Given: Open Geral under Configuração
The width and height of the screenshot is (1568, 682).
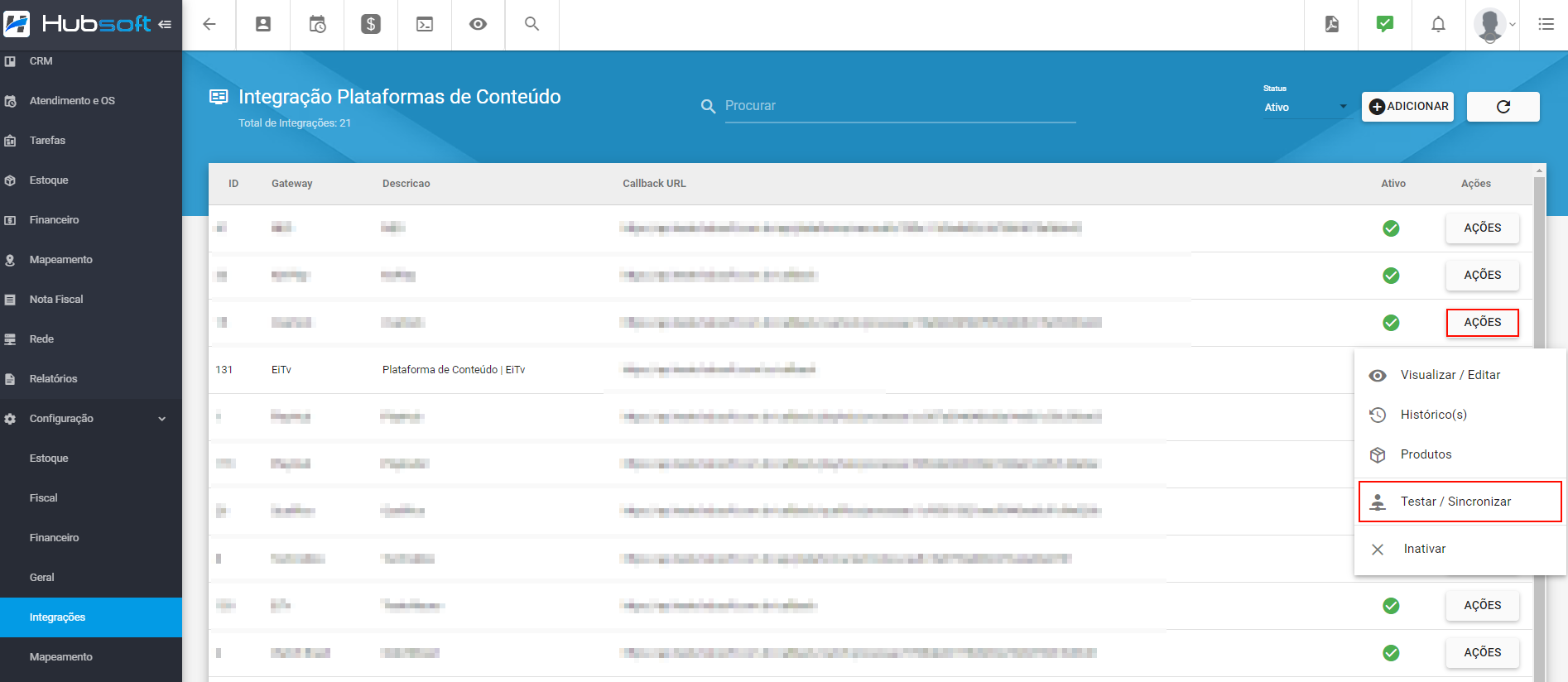Looking at the screenshot, I should (91, 578).
